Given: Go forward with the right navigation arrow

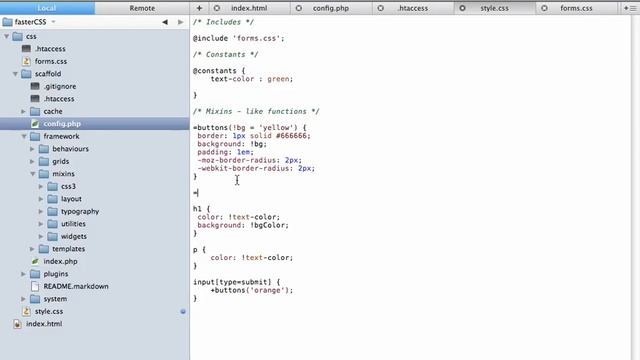Looking at the screenshot, I should [180, 22].
